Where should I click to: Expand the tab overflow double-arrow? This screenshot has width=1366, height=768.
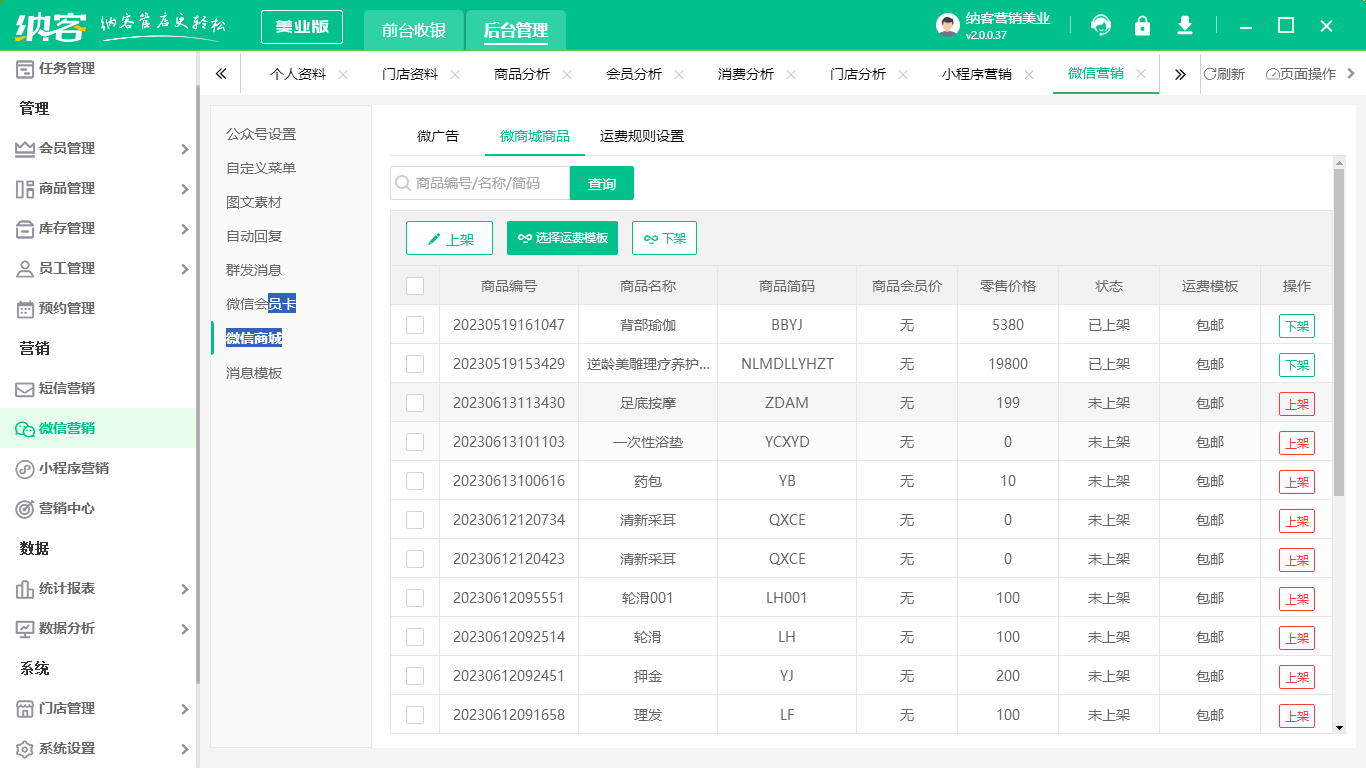coord(1180,74)
